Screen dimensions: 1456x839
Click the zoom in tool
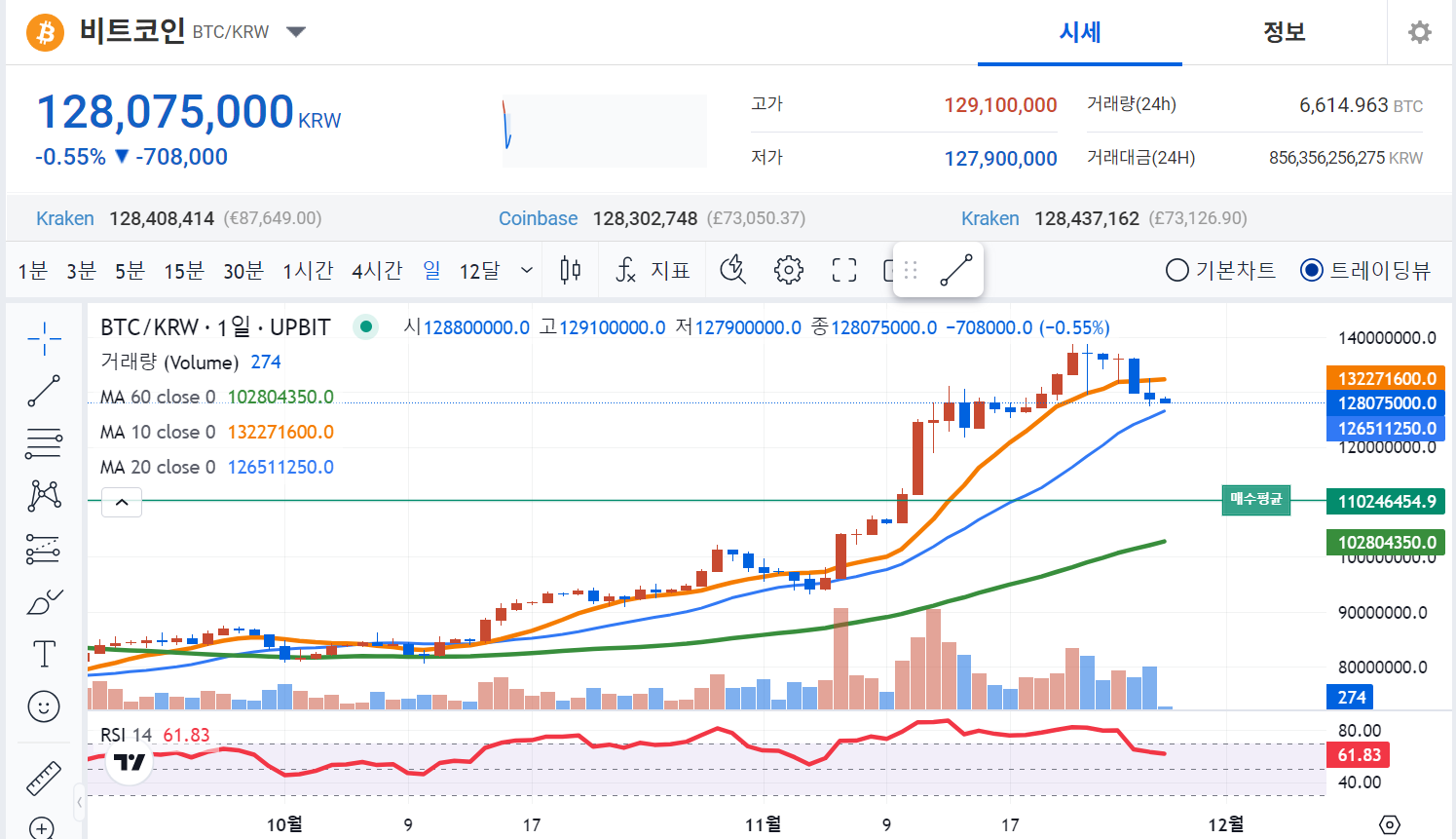coord(42,828)
